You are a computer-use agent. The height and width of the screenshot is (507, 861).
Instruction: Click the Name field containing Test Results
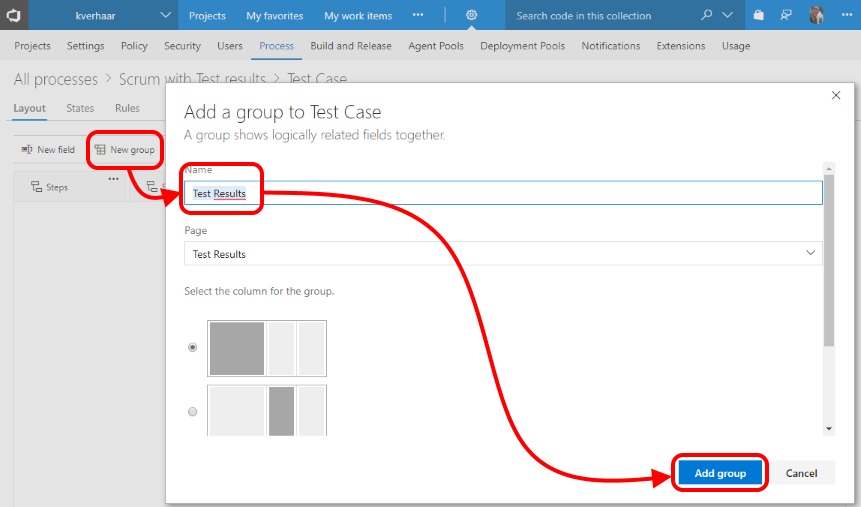pyautogui.click(x=503, y=193)
